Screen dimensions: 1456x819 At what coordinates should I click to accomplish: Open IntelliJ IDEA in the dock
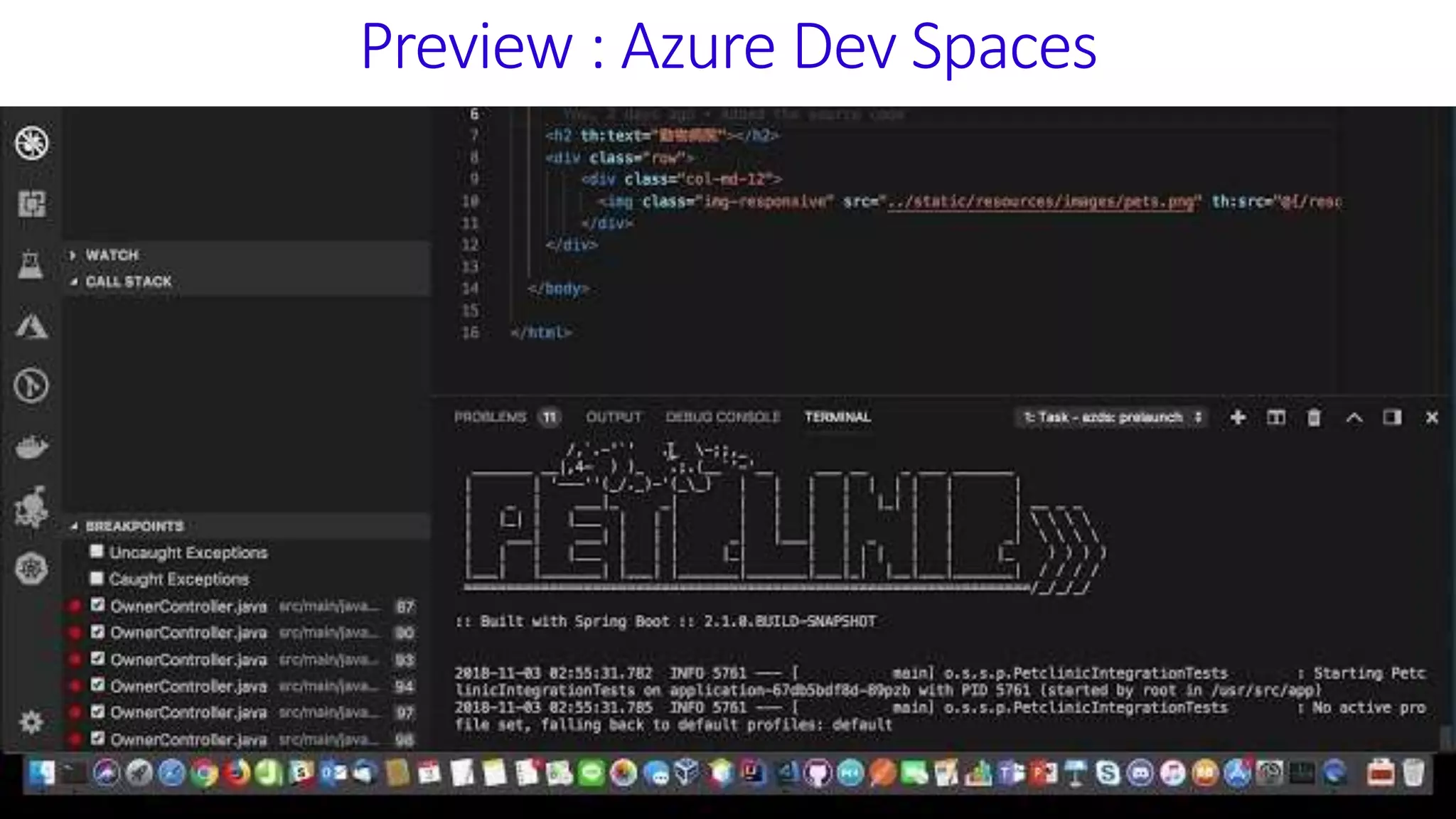click(753, 773)
